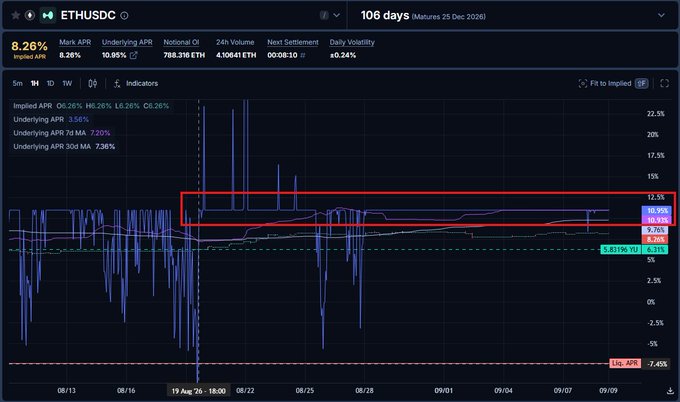This screenshot has height=402, width=680.
Task: Click the 10.95% blue price label
Action: point(657,211)
